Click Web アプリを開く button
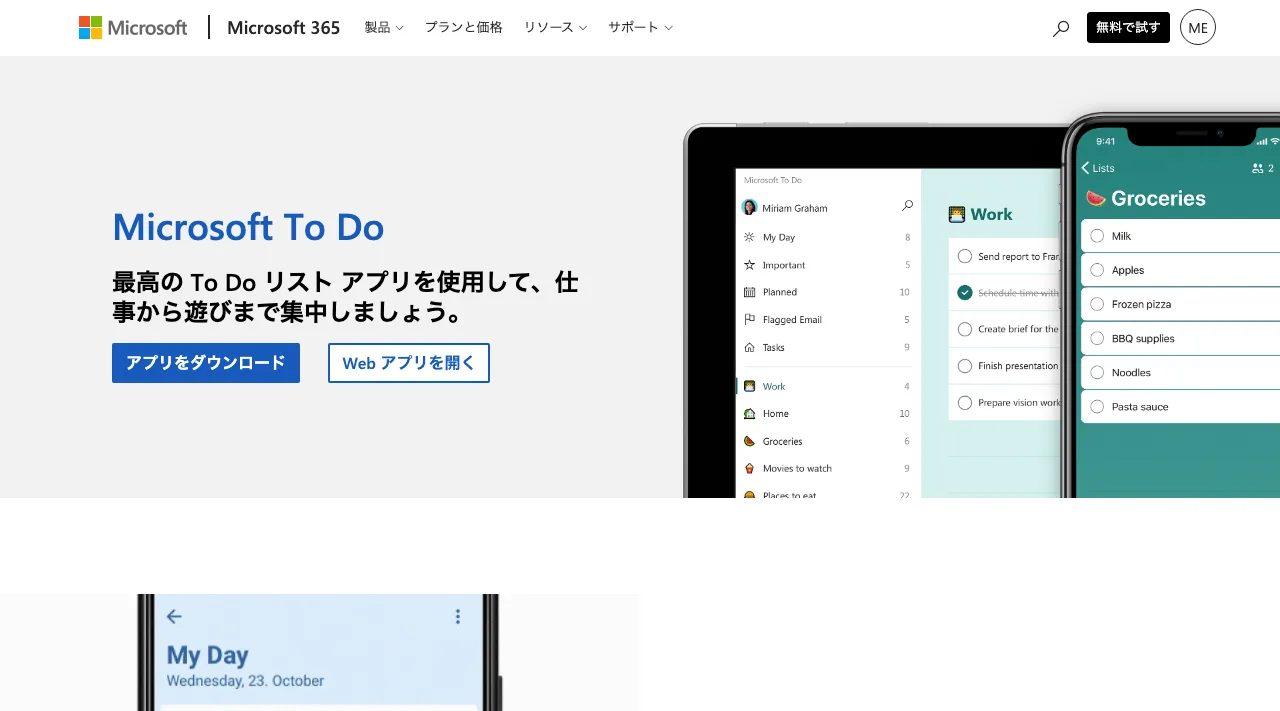Viewport: 1280px width, 711px height. [x=409, y=363]
